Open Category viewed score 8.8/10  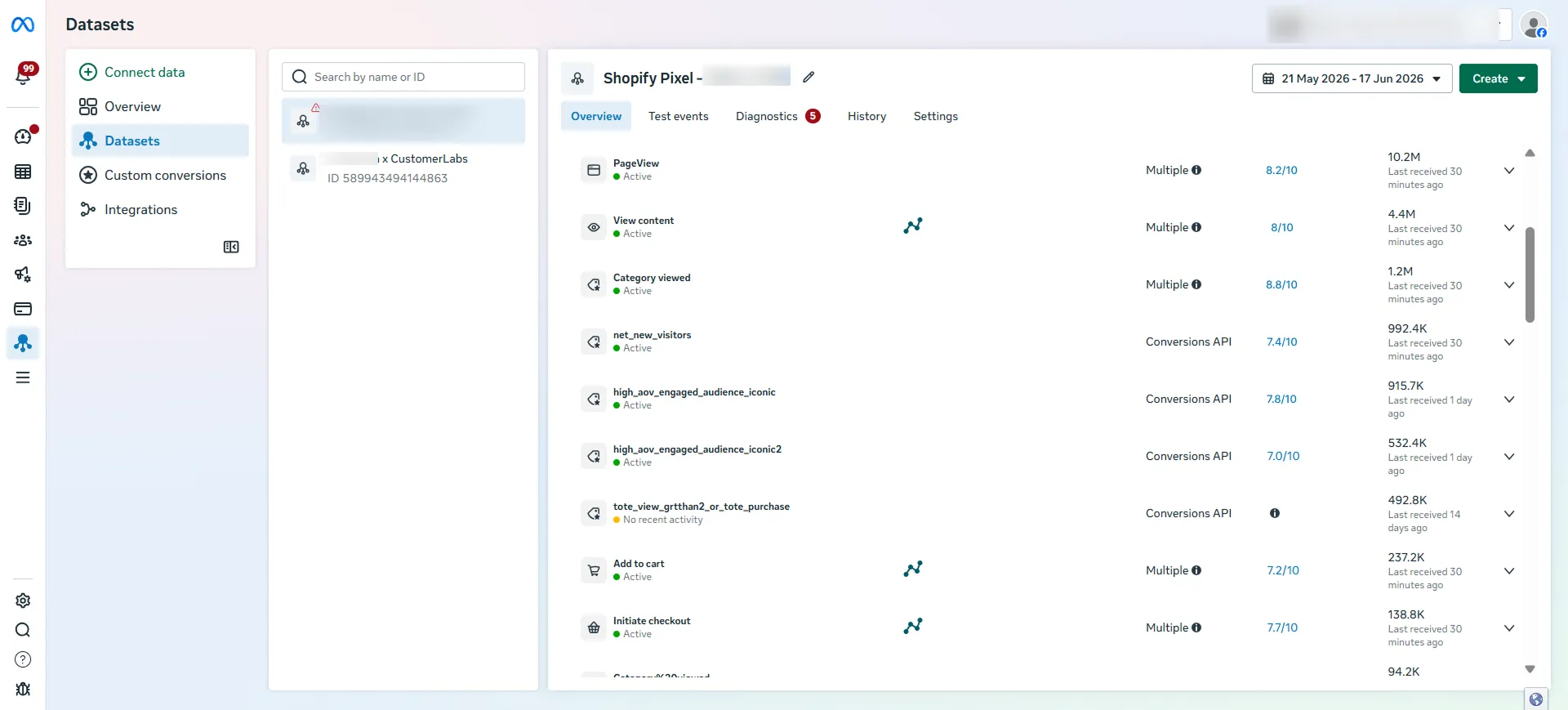point(1281,284)
